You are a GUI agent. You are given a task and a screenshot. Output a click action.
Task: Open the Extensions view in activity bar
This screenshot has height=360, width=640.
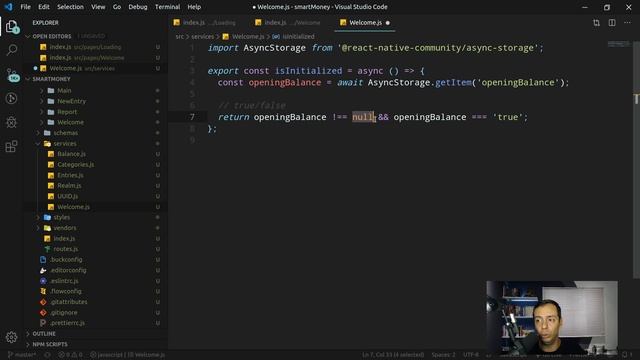click(11, 146)
